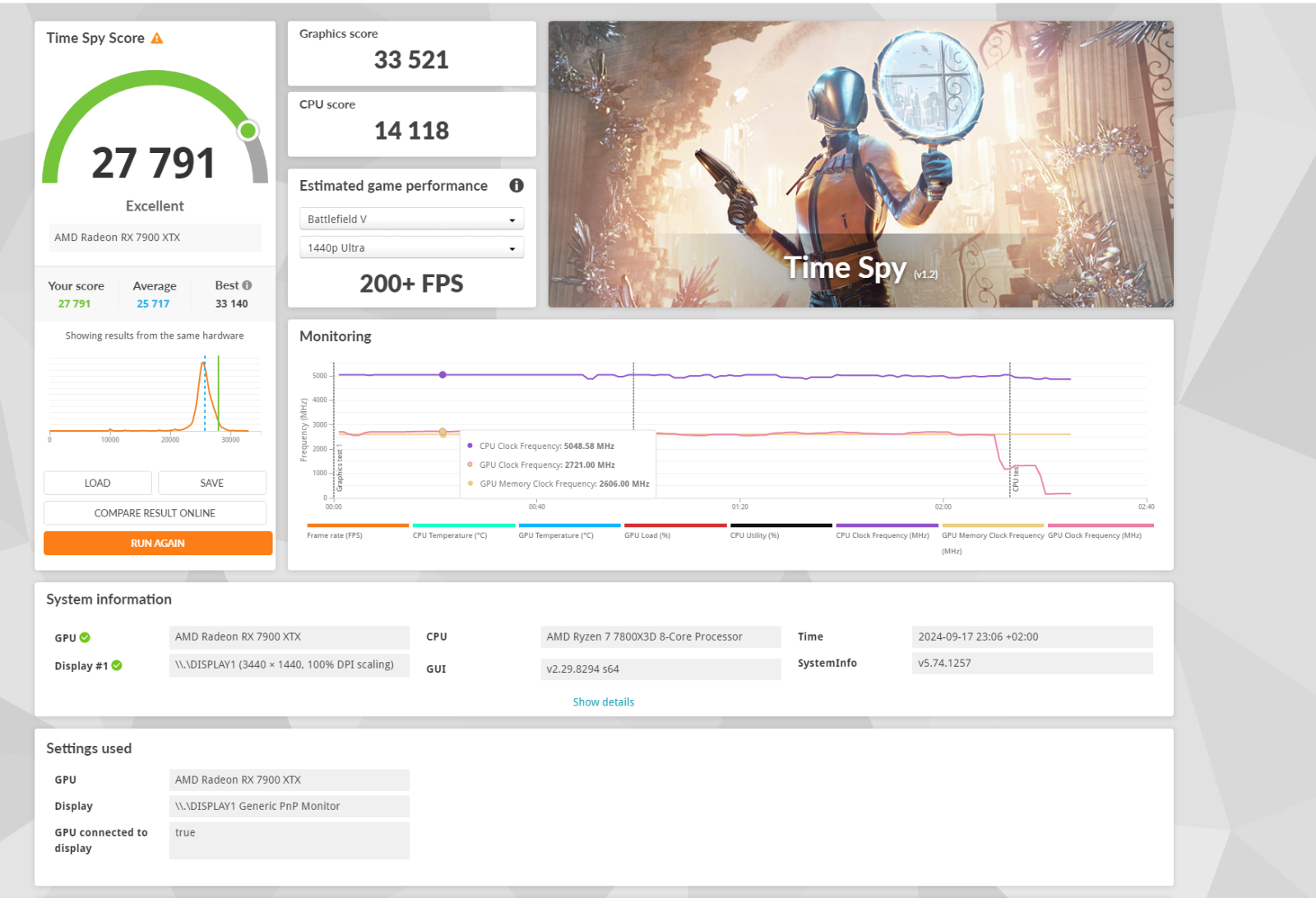Click the GPU connected to display true value
This screenshot has height=898, width=1316.
[x=289, y=840]
